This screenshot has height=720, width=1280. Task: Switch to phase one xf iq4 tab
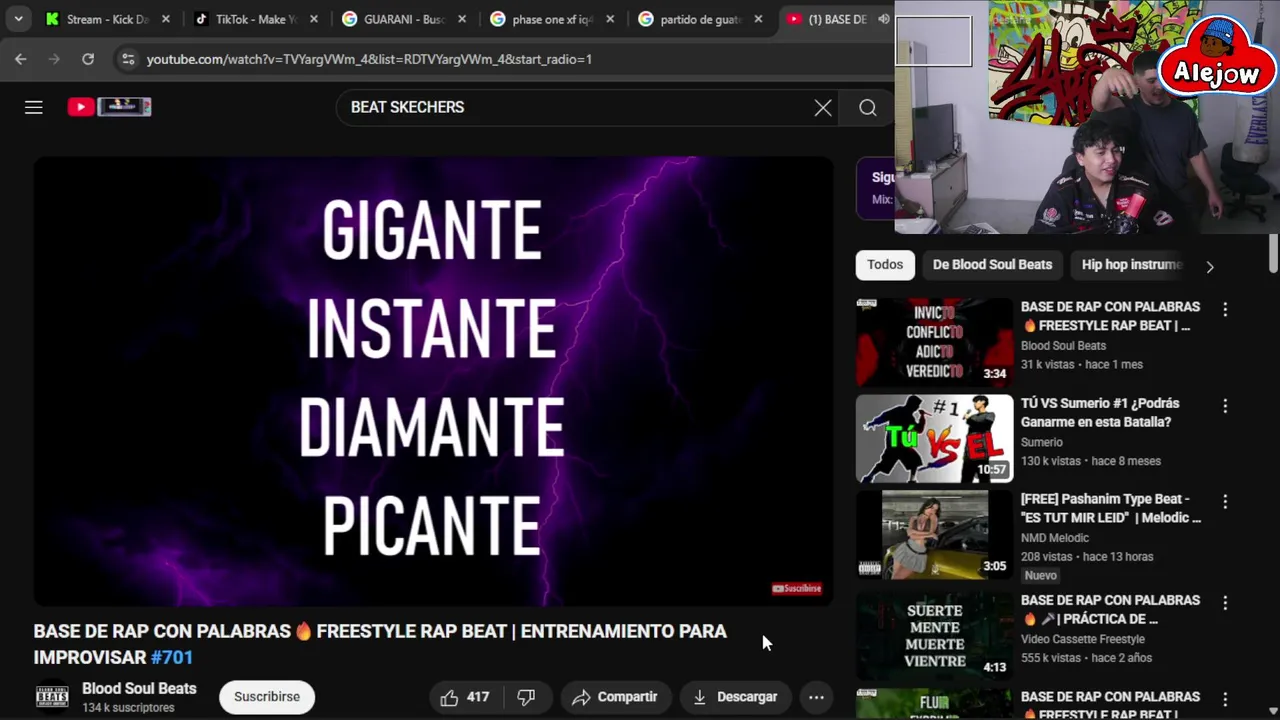550,19
